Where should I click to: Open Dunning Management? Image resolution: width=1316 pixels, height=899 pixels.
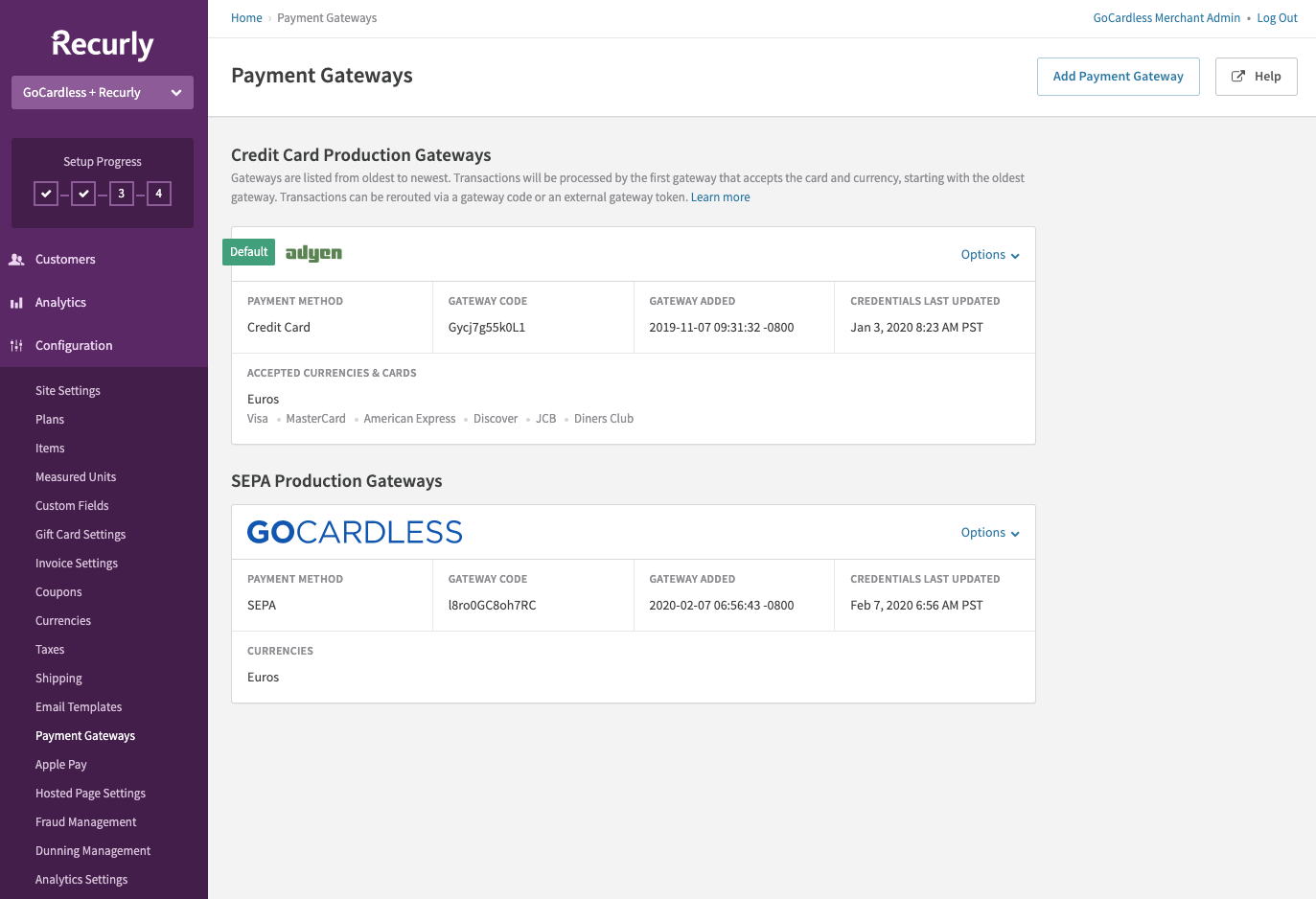point(93,851)
